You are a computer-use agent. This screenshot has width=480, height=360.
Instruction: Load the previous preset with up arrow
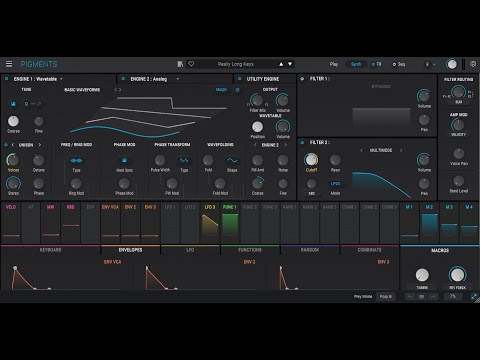click(x=281, y=64)
